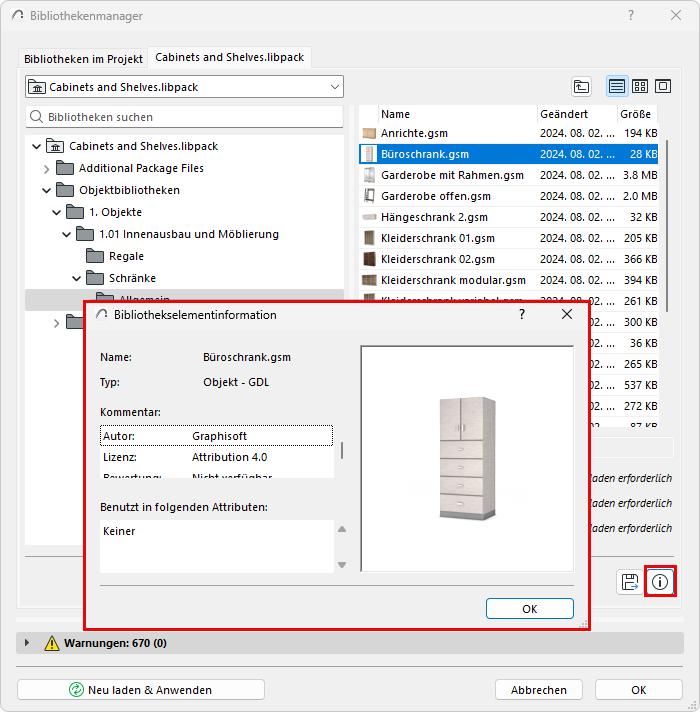Click the folder-up navigation icon
Screen dimensions: 700x712
tap(581, 86)
